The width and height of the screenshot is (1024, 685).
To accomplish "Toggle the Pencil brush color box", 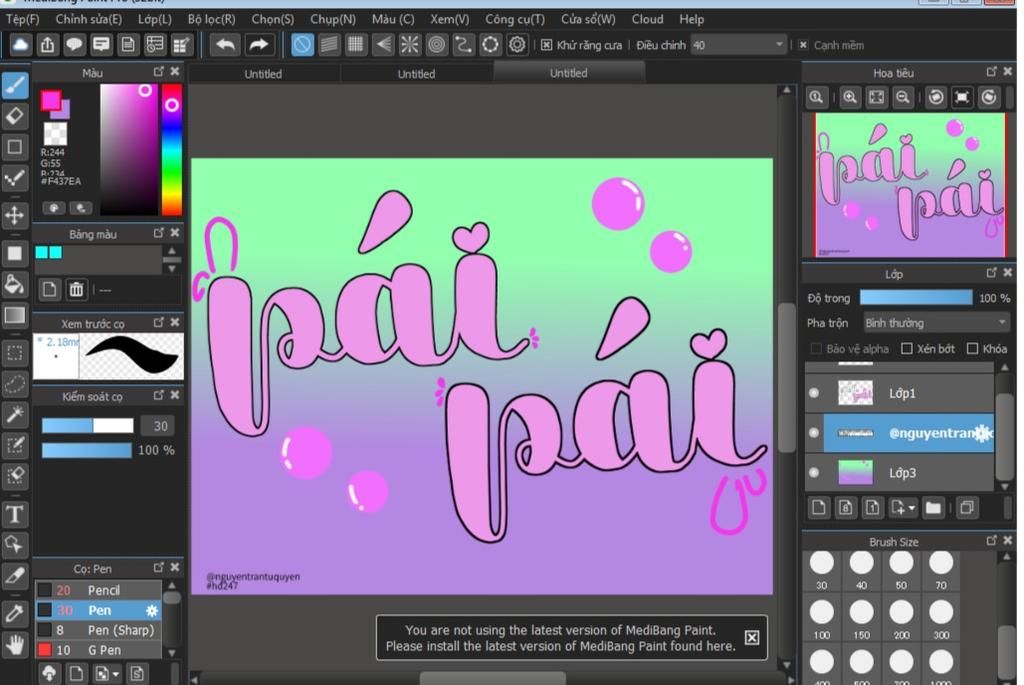I will [44, 590].
